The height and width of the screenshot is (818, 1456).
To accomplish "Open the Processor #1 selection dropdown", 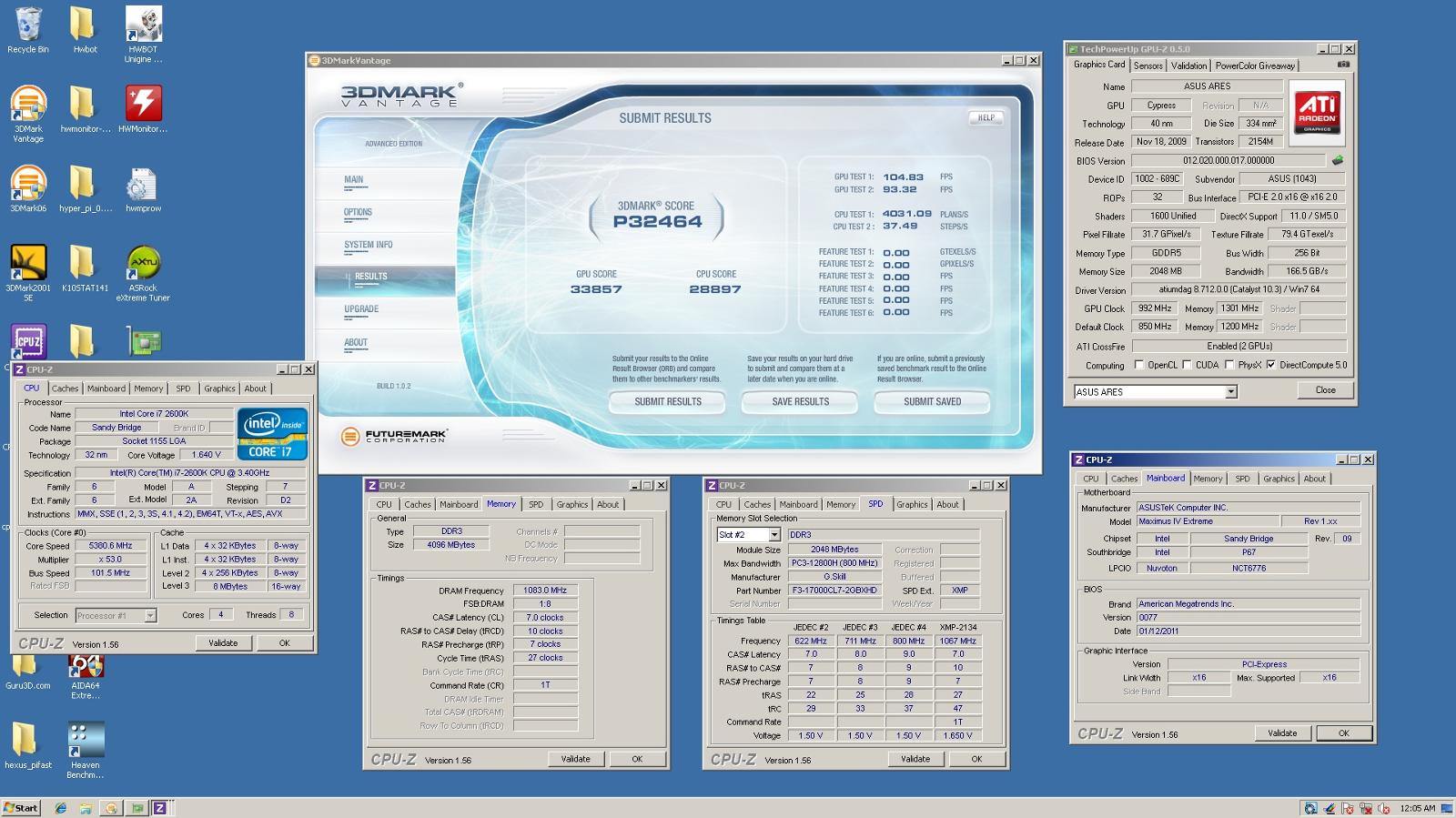I will (x=150, y=616).
